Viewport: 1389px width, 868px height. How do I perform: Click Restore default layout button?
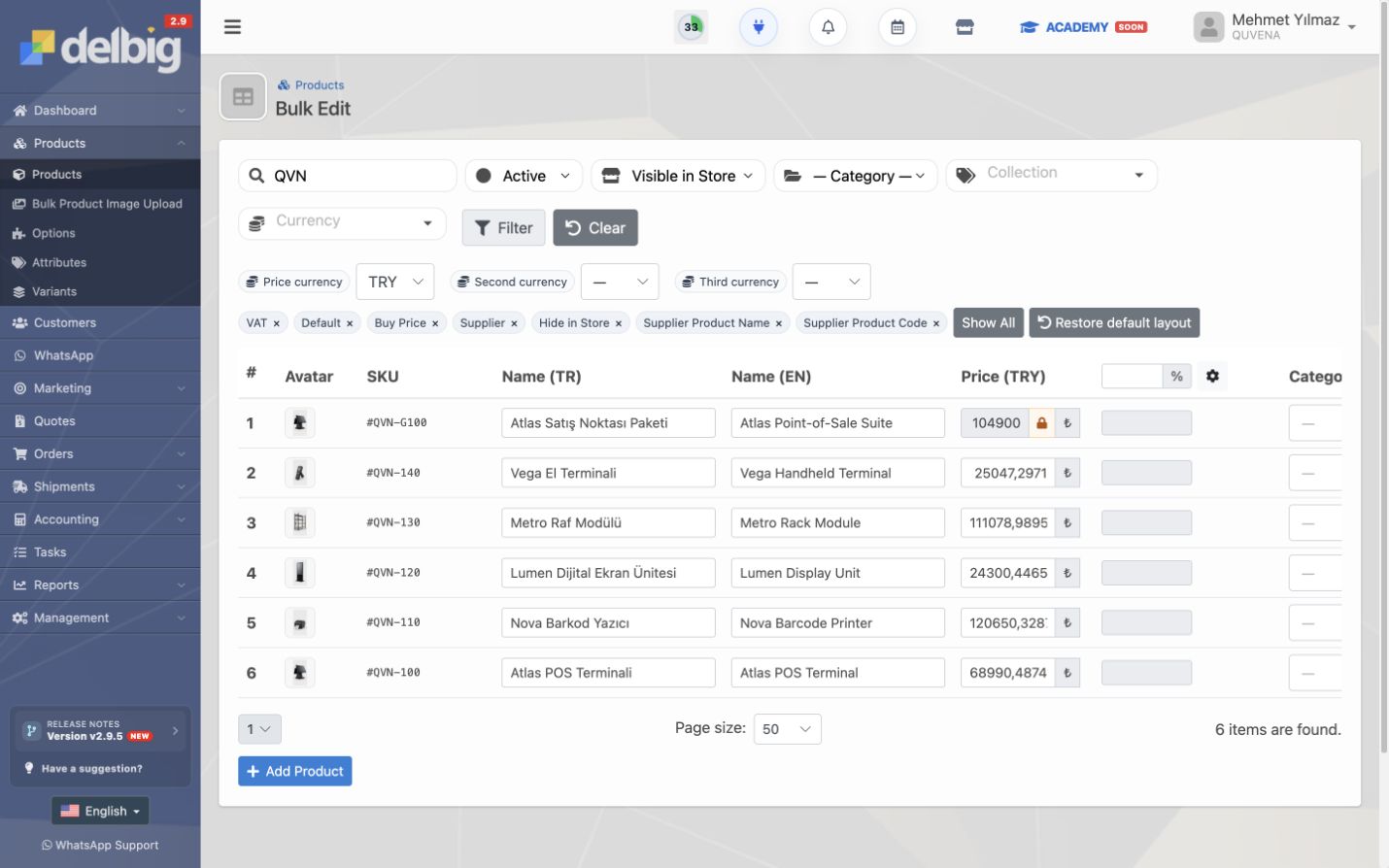[1114, 322]
